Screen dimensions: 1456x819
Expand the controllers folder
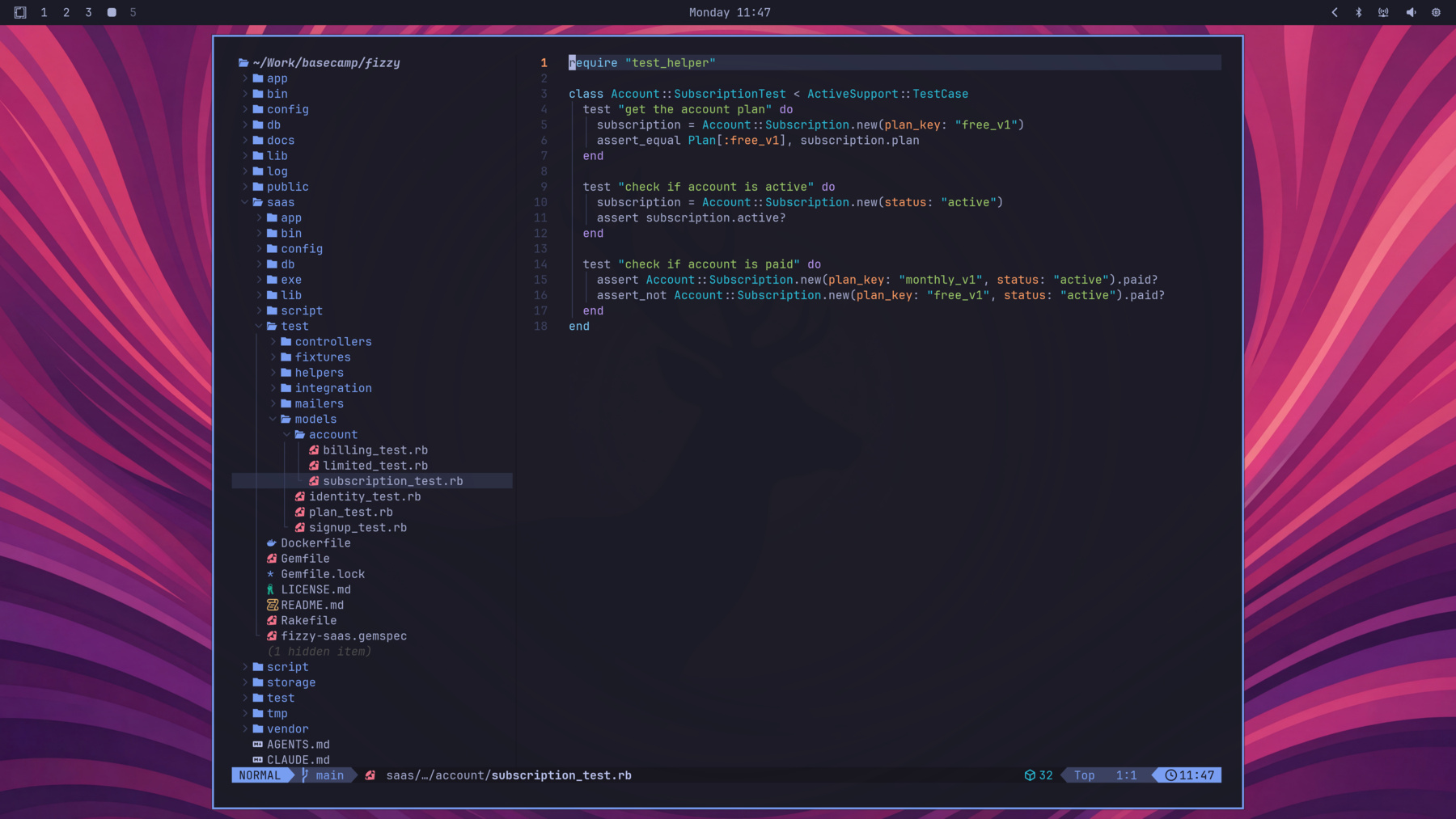coord(273,342)
